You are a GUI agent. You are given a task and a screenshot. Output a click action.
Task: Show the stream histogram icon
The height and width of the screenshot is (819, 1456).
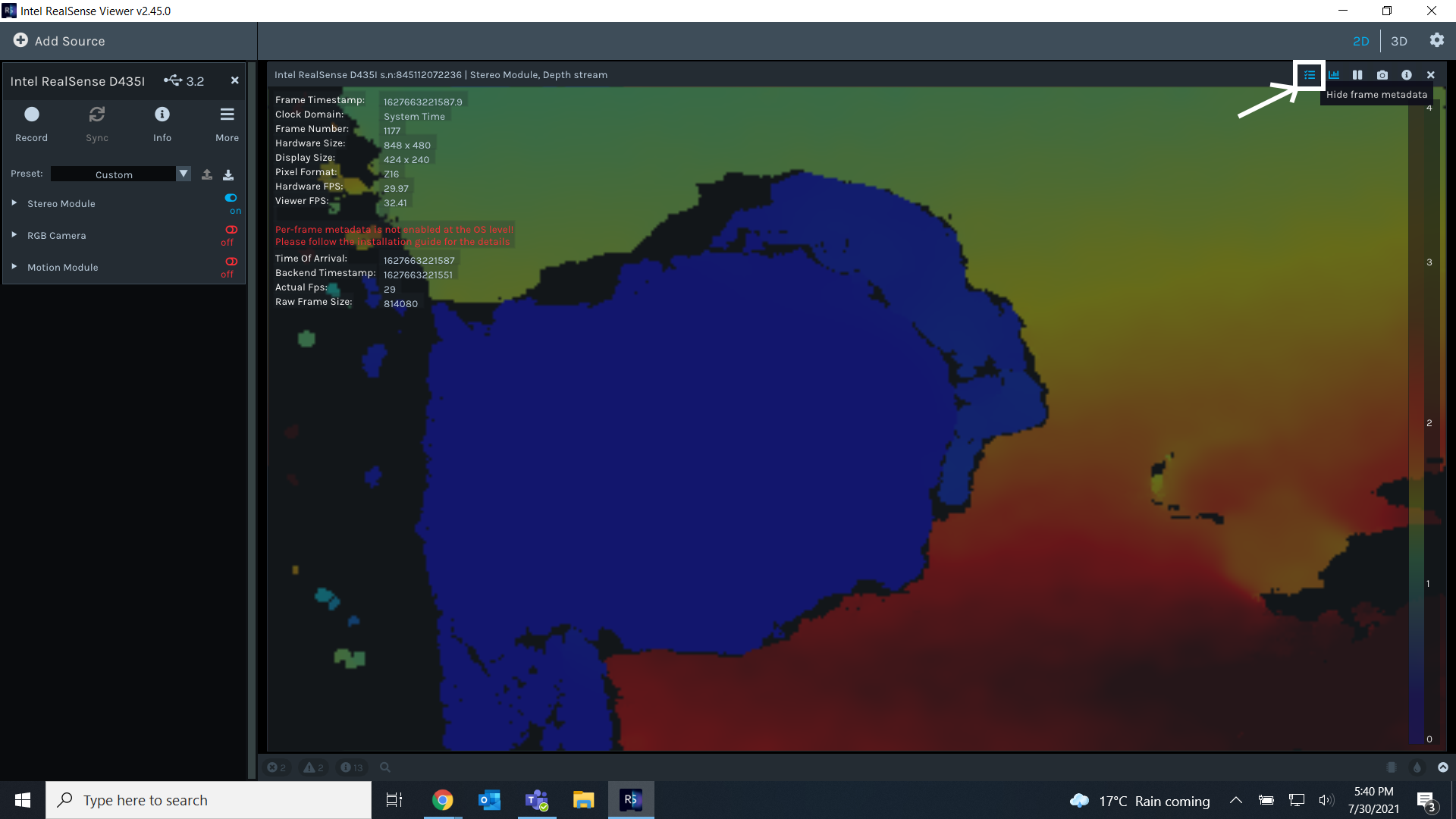tap(1334, 75)
